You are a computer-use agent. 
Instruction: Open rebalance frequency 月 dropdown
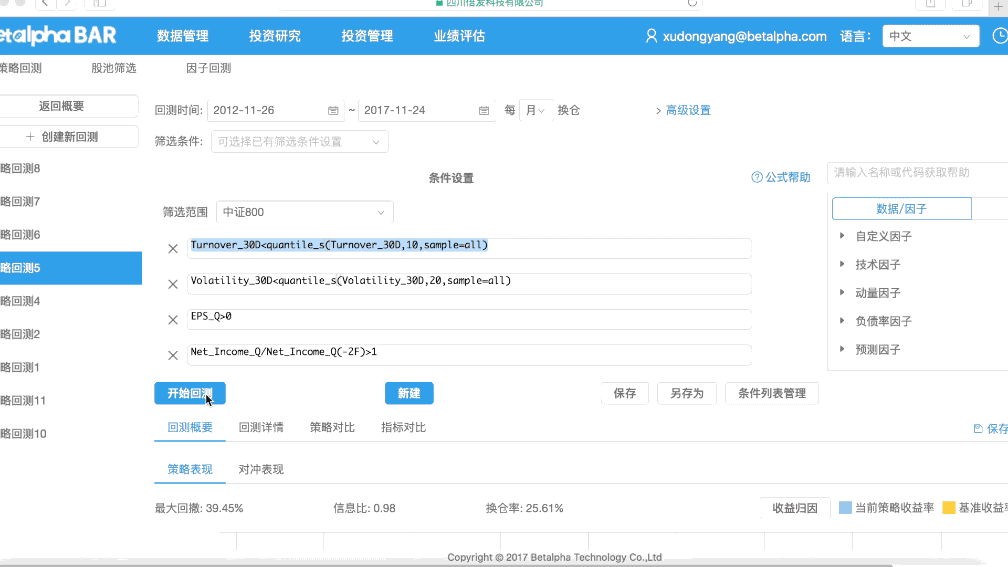pos(536,111)
